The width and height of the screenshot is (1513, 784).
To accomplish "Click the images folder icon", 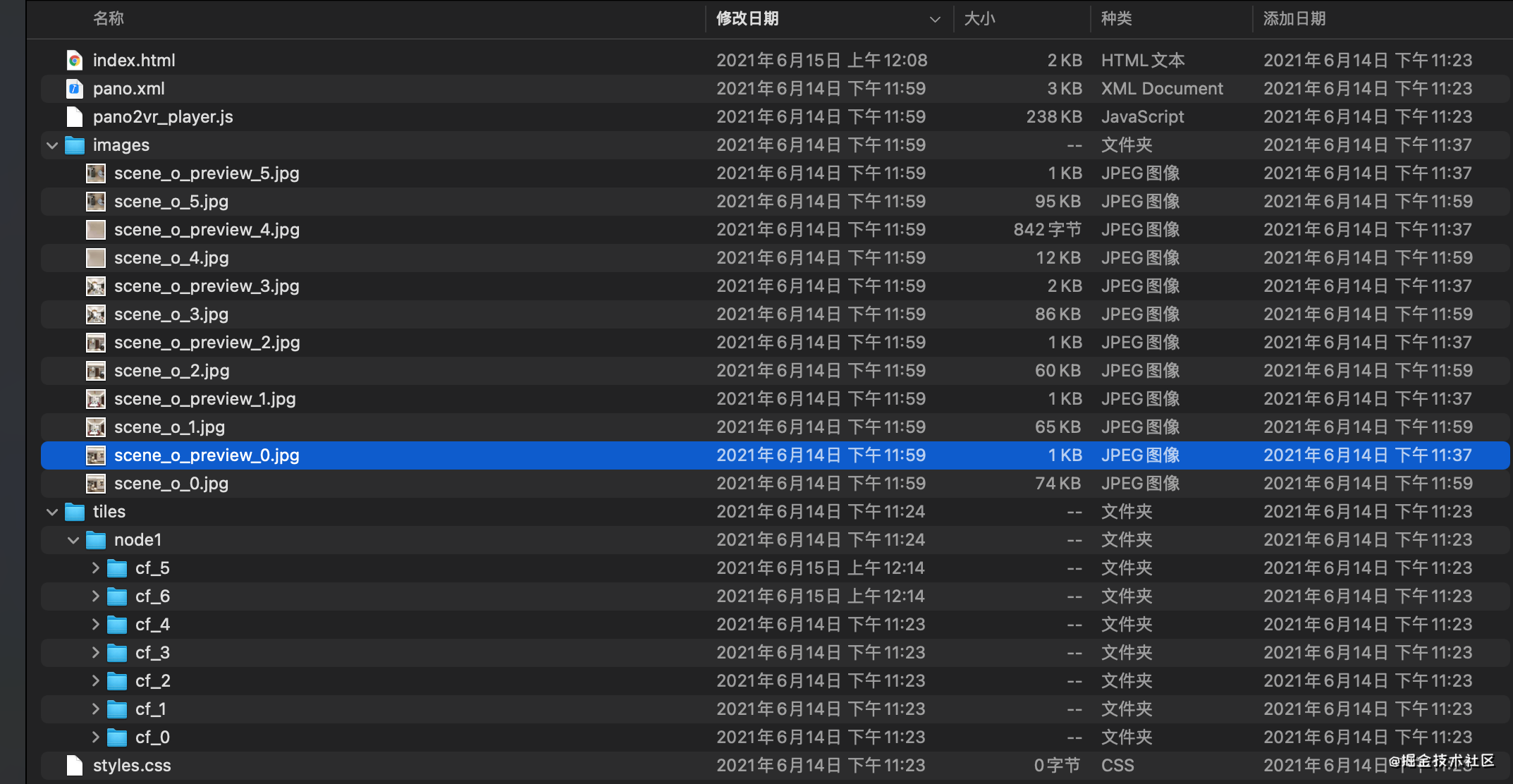I will [75, 145].
